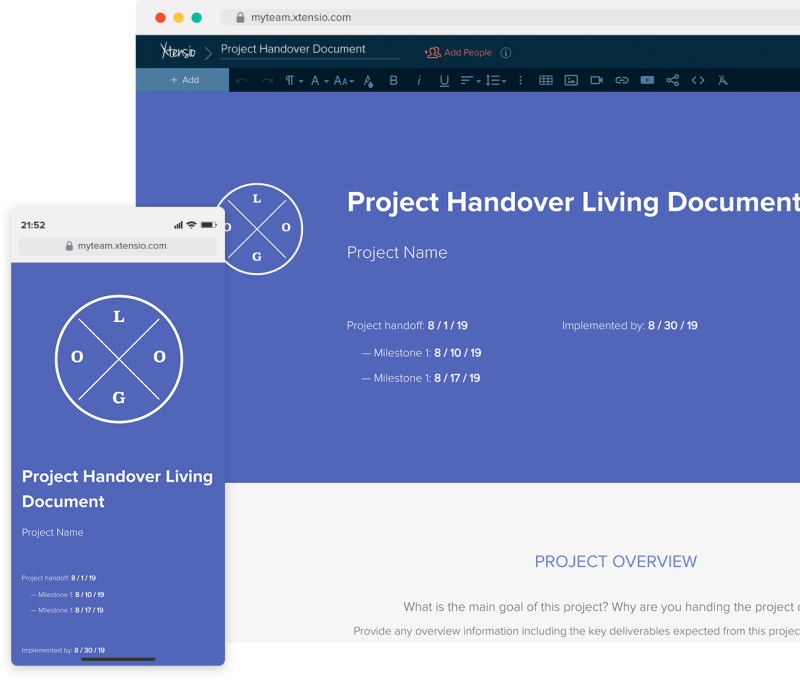Insert a video

click(x=596, y=80)
